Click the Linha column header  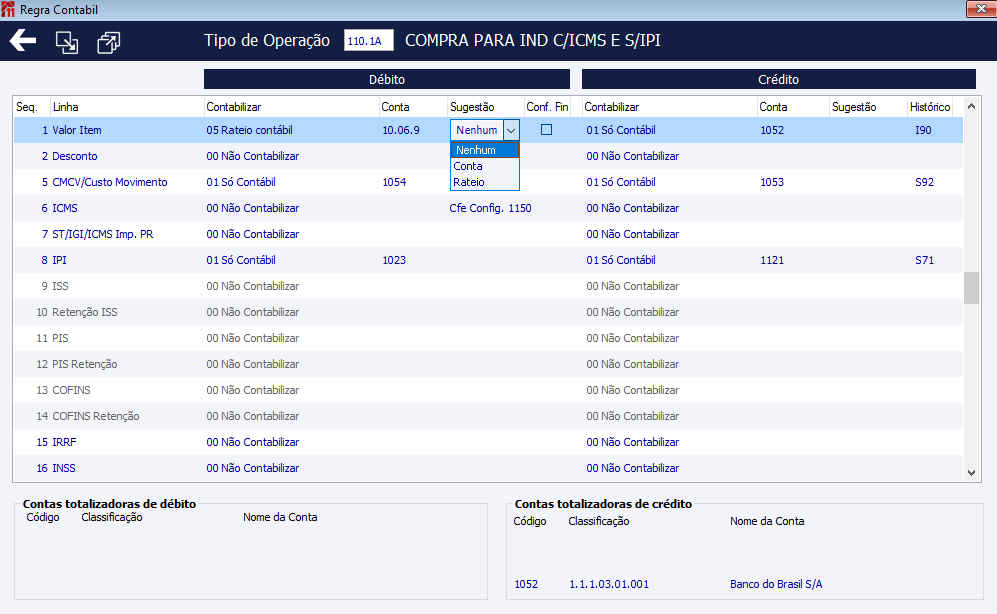pos(65,107)
